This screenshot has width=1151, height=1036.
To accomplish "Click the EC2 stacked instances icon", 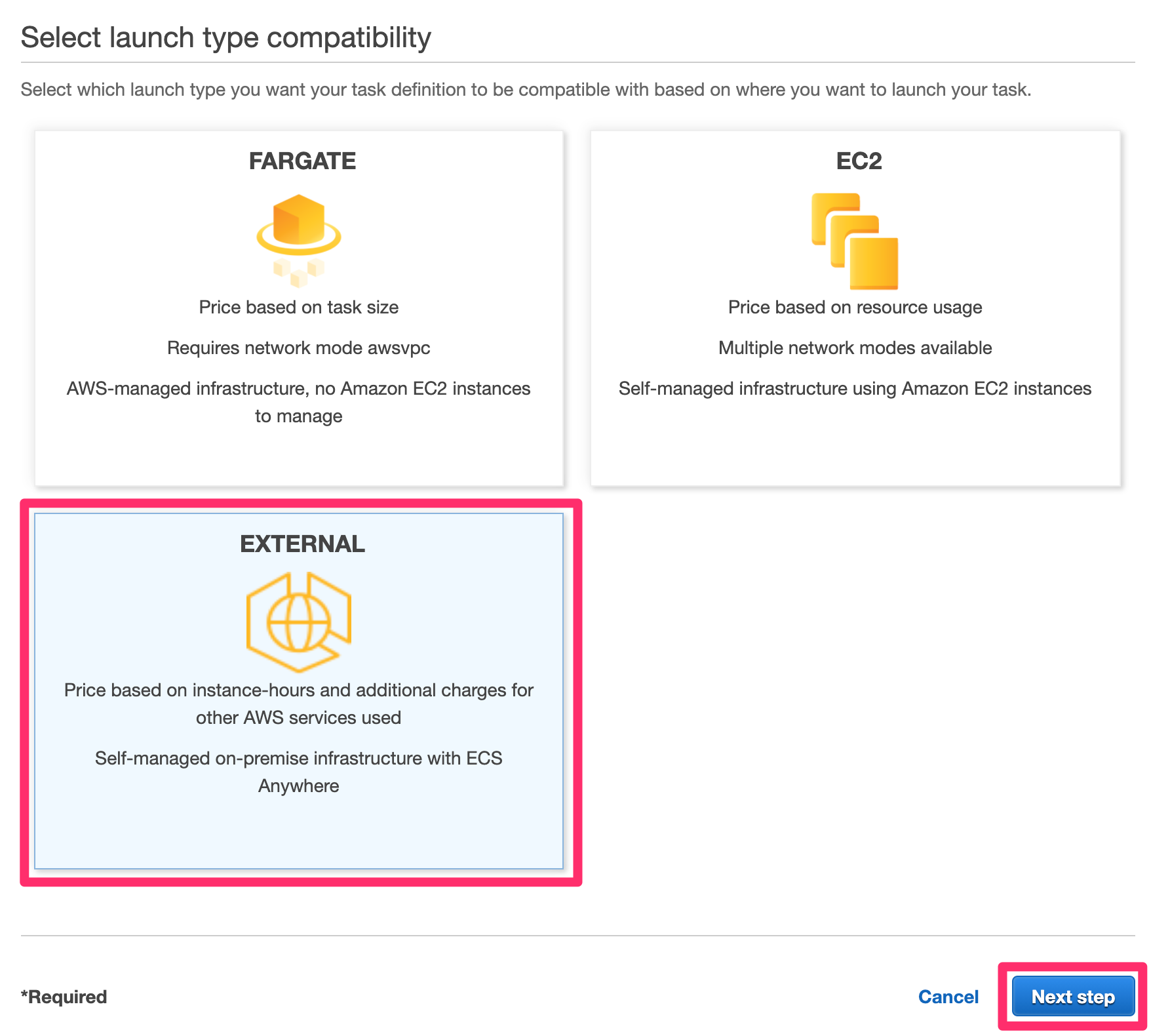I will click(x=854, y=243).
